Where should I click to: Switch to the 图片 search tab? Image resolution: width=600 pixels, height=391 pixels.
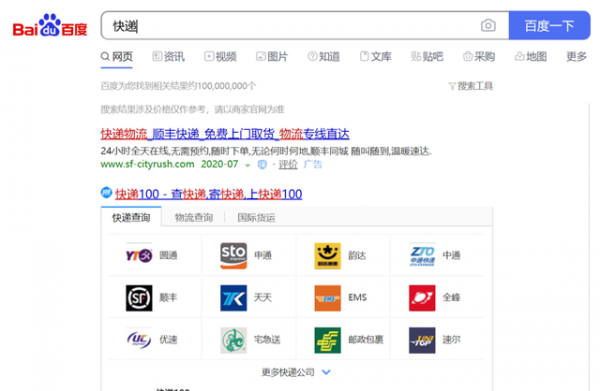(272, 57)
